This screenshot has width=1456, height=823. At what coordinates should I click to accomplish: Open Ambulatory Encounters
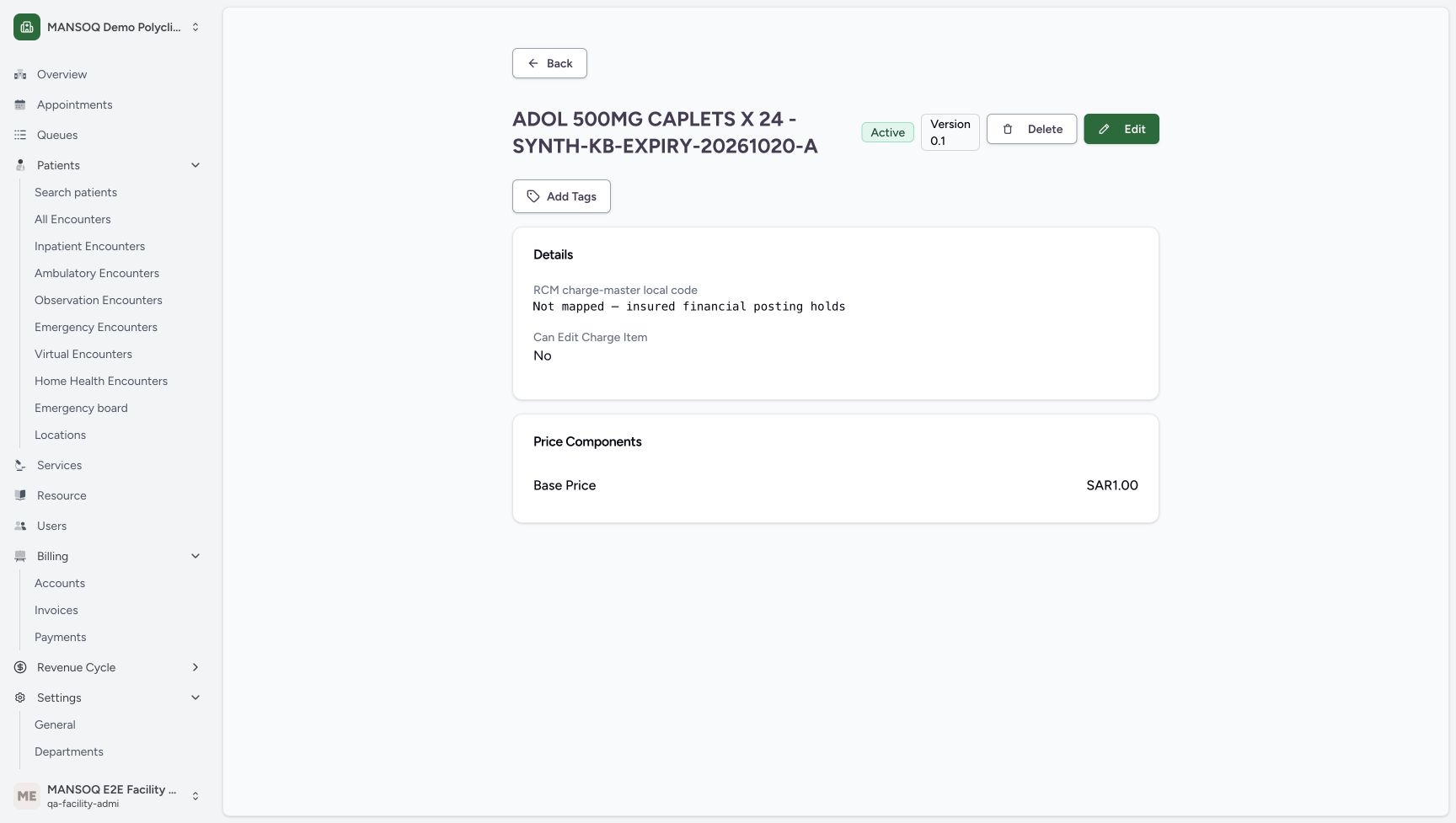[97, 273]
